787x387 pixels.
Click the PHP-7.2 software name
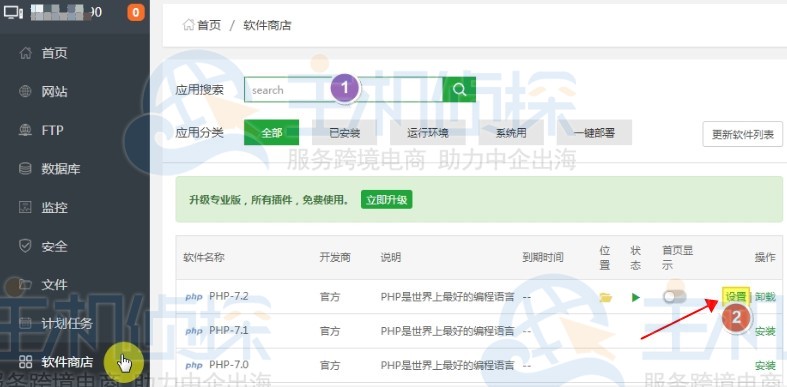pyautogui.click(x=229, y=297)
